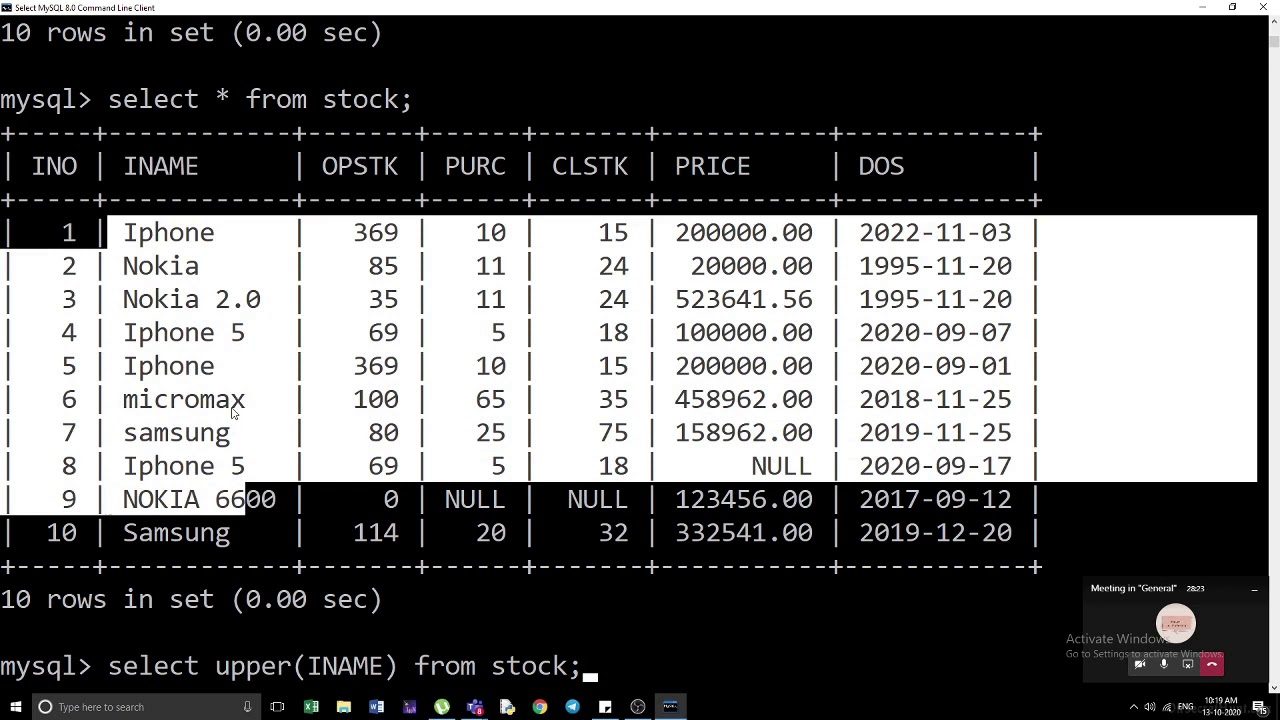Open the TeX editor taskbar icon
1280x720 pixels.
tap(409, 707)
